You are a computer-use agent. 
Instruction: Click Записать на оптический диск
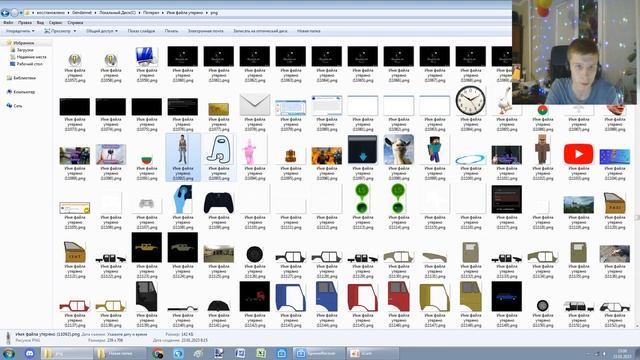(x=260, y=31)
